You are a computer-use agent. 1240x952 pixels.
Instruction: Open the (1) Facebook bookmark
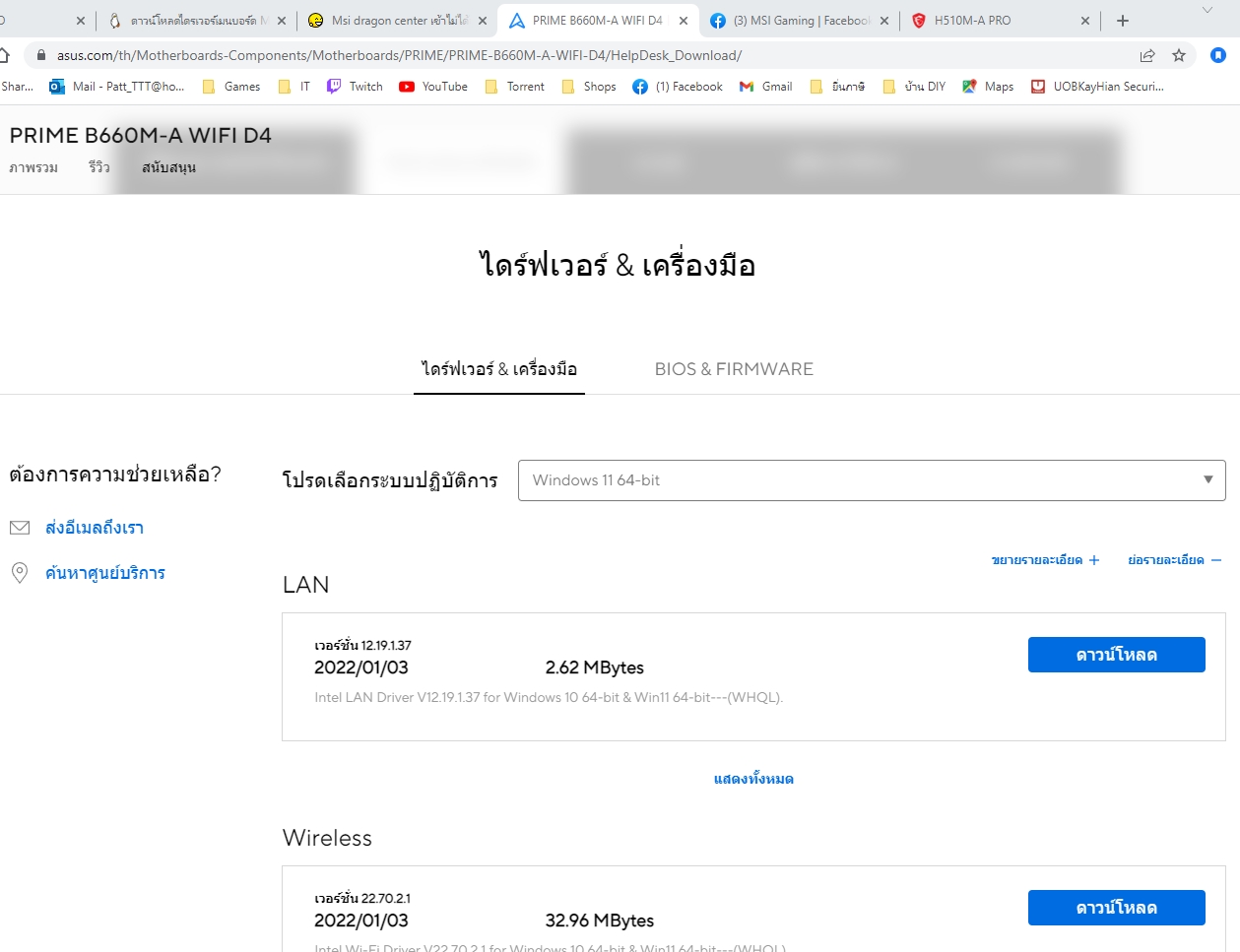pos(678,87)
